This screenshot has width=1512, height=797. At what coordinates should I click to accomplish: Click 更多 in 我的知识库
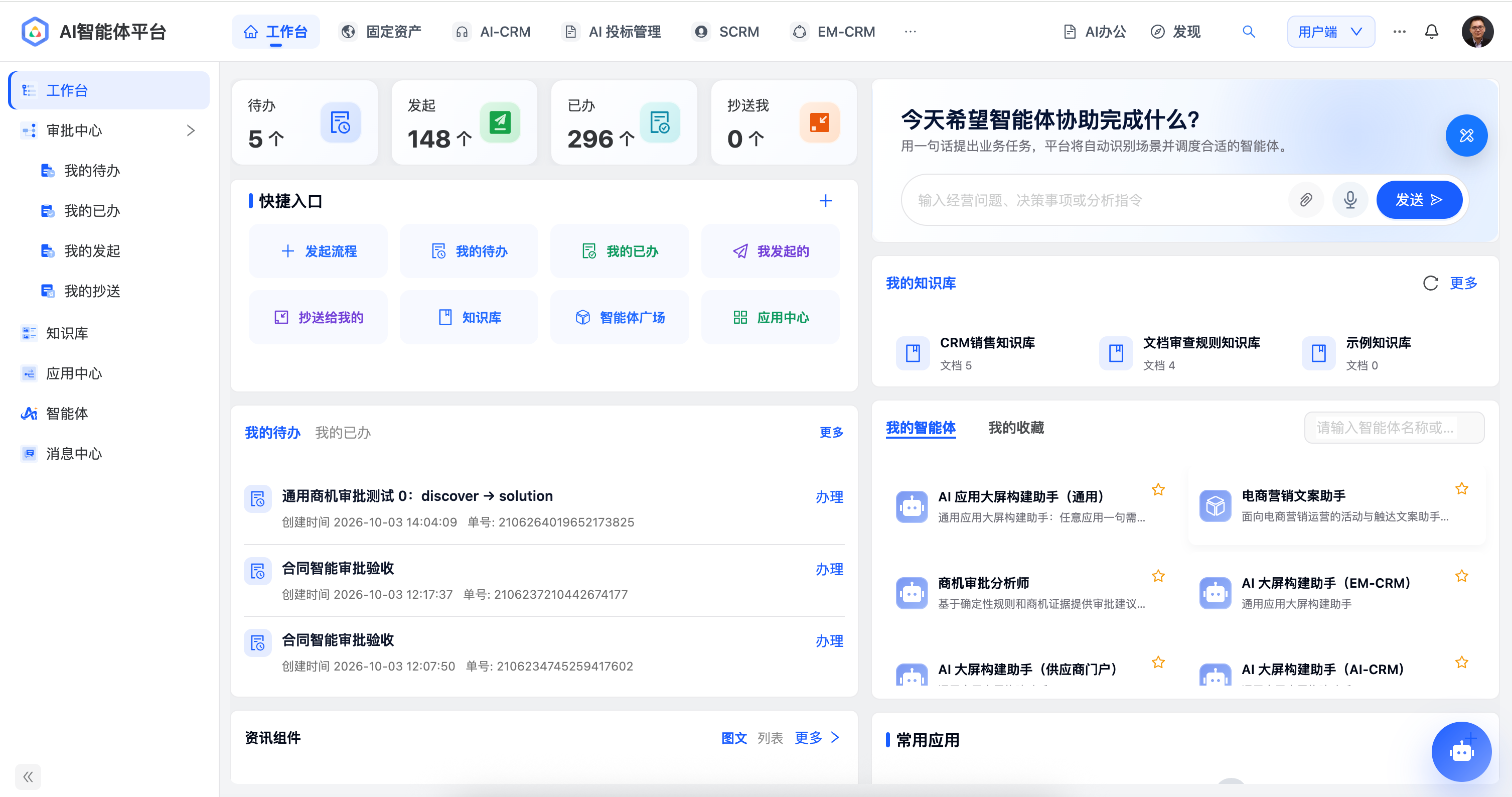[1463, 283]
